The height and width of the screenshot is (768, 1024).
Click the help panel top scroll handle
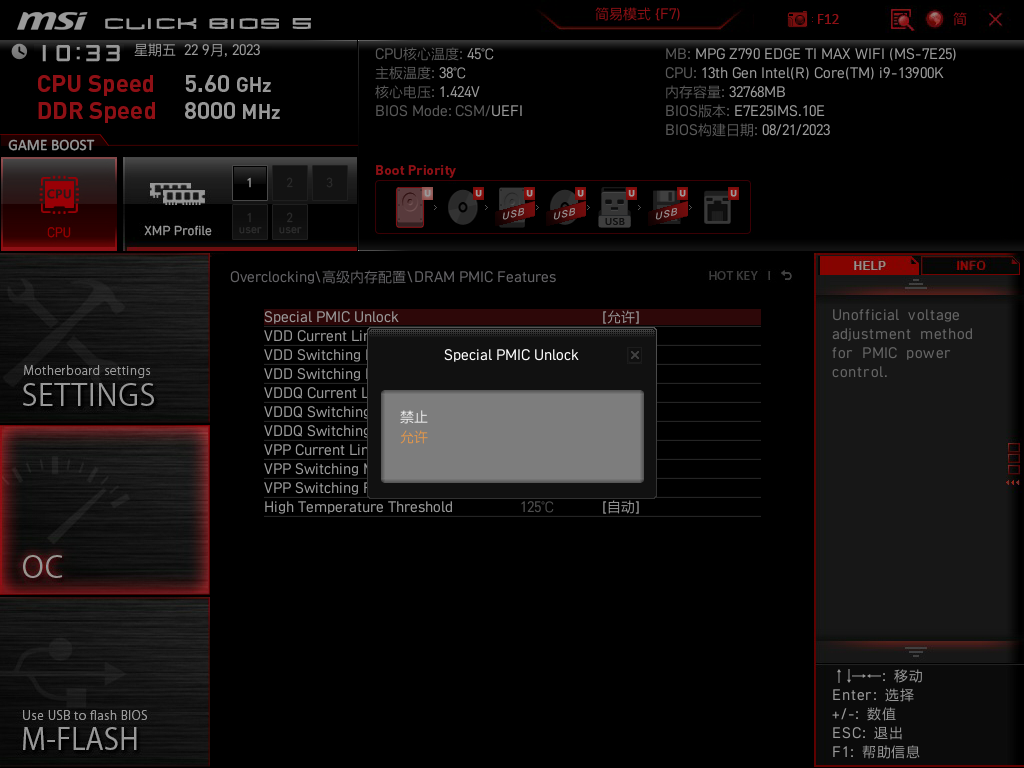pyautogui.click(x=916, y=283)
